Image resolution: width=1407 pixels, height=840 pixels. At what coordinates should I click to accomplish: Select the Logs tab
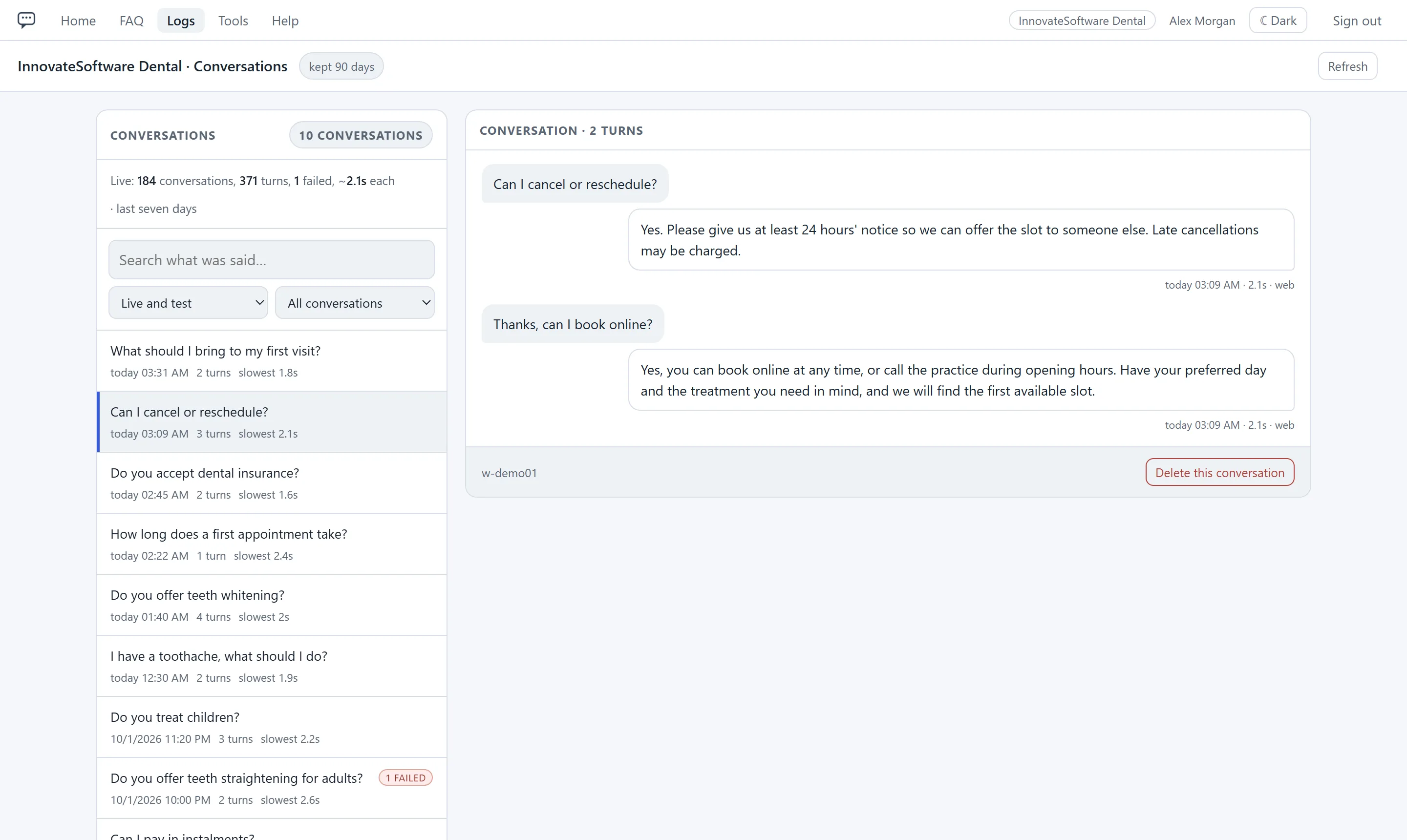click(x=181, y=21)
